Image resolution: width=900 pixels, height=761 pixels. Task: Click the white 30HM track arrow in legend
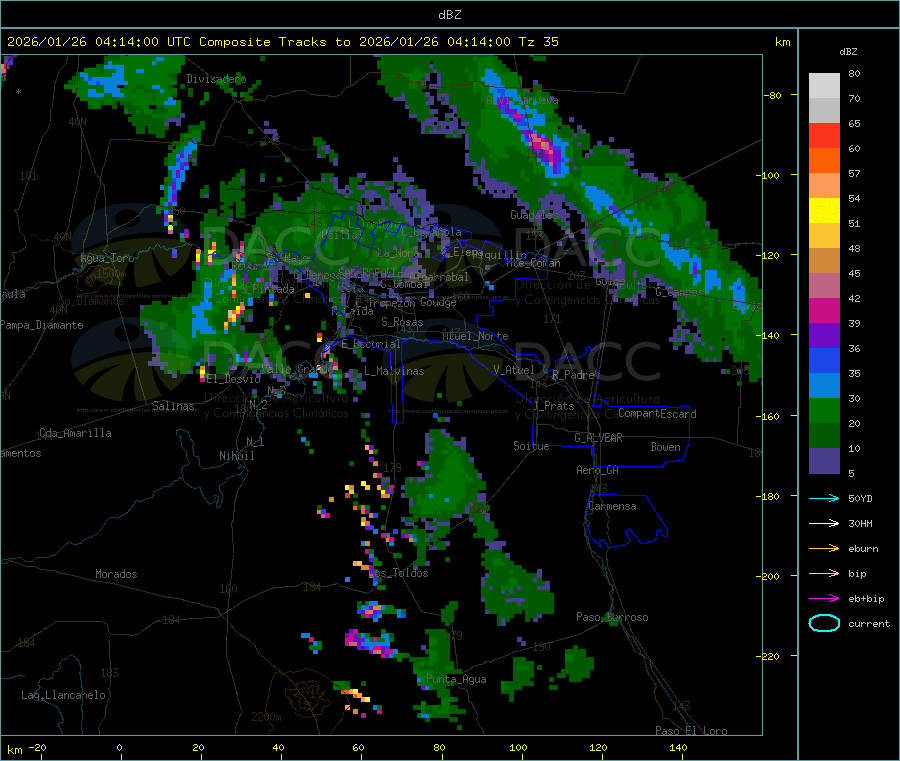click(x=824, y=523)
